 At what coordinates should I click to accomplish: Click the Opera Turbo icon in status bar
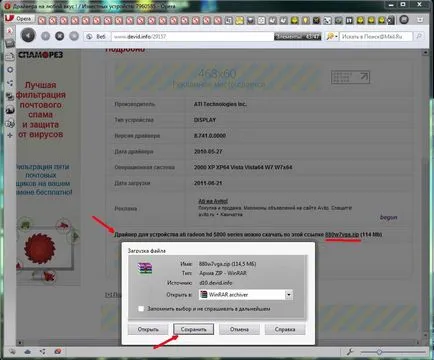coord(58,351)
